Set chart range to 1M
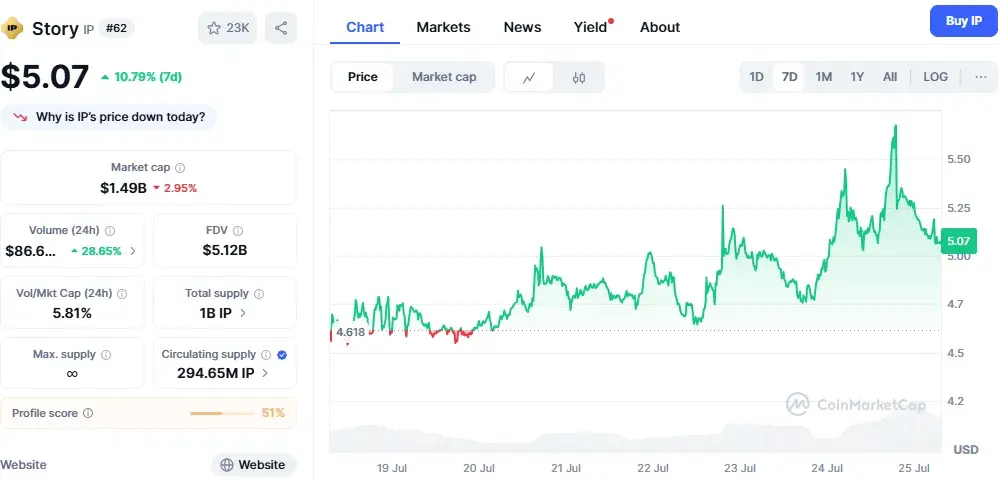This screenshot has height=481, width=1001. pos(824,77)
